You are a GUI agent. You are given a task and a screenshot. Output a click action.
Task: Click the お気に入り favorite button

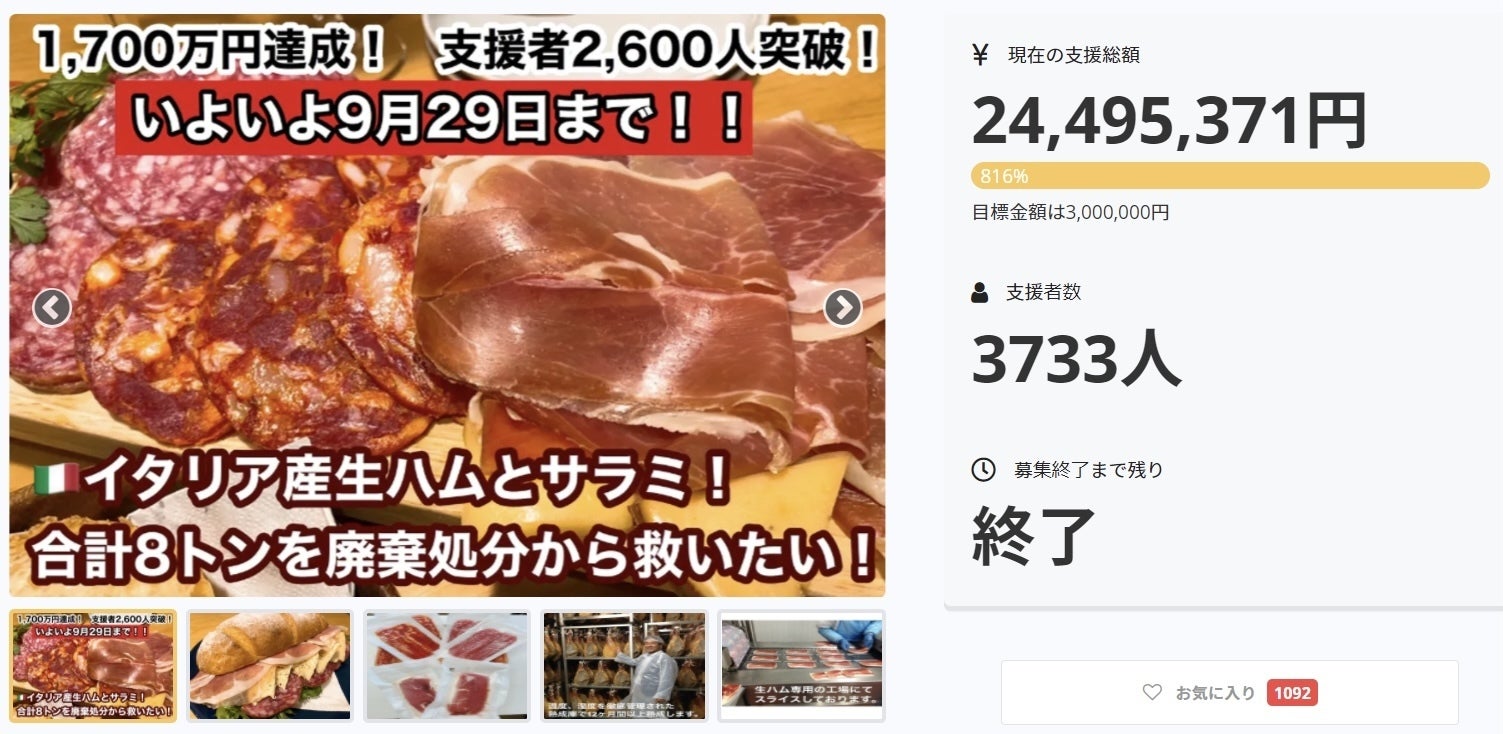1229,692
